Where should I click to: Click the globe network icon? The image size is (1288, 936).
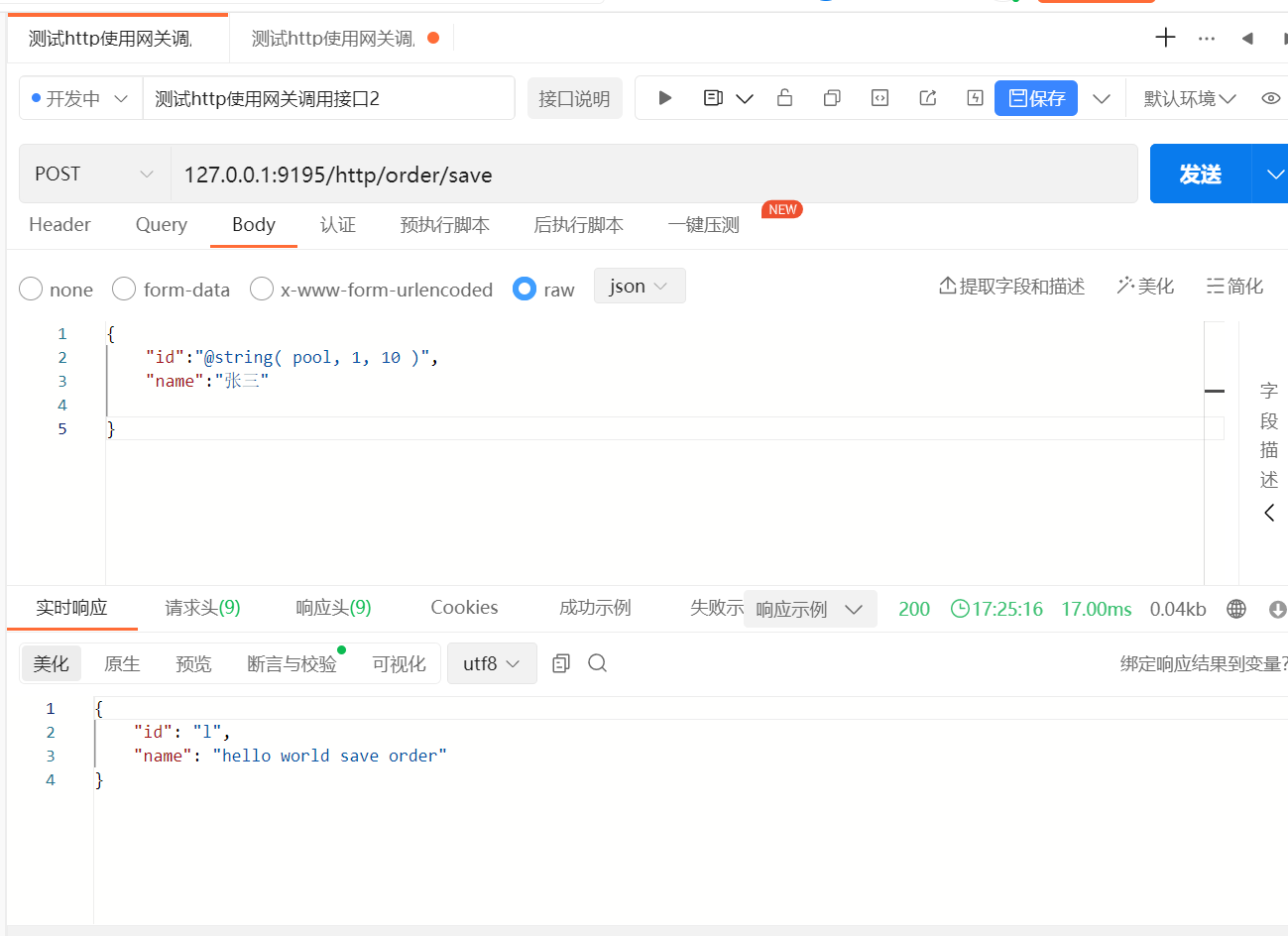(1236, 609)
